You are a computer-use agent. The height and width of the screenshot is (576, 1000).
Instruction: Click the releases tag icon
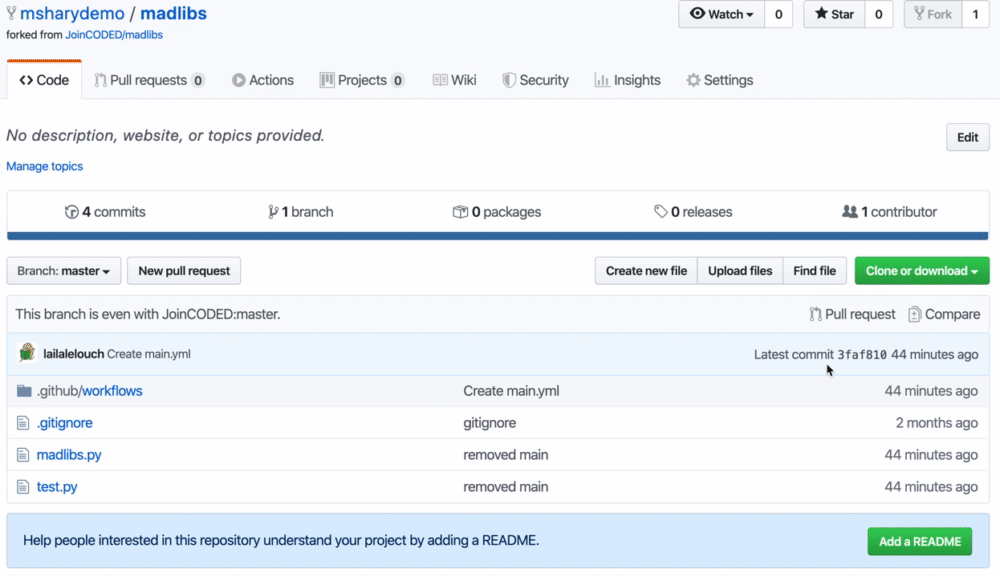[x=661, y=212]
